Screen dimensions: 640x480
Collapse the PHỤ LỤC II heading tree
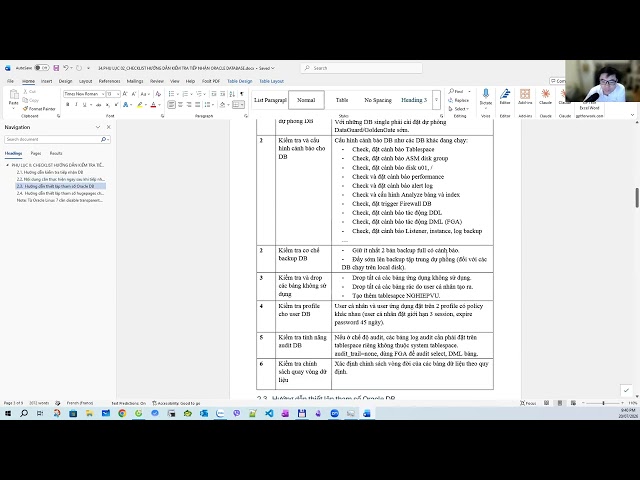(x=7, y=165)
